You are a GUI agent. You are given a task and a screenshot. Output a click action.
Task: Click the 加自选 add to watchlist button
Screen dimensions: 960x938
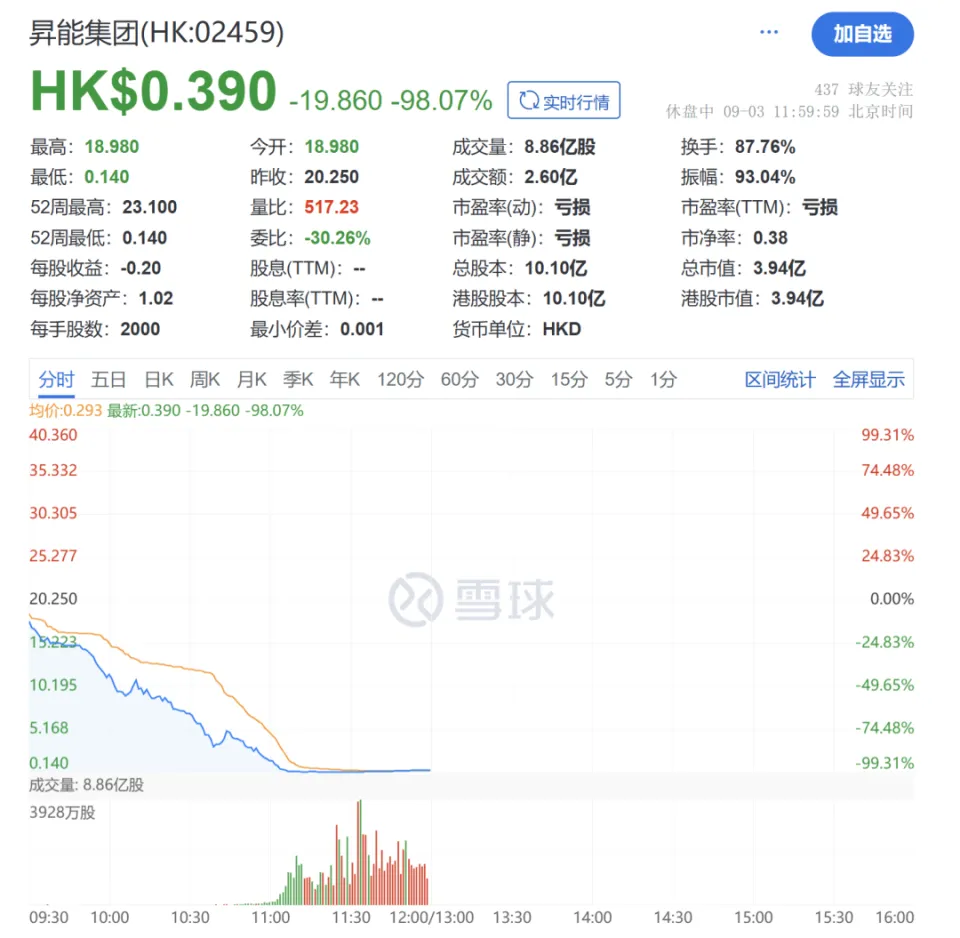(x=862, y=34)
